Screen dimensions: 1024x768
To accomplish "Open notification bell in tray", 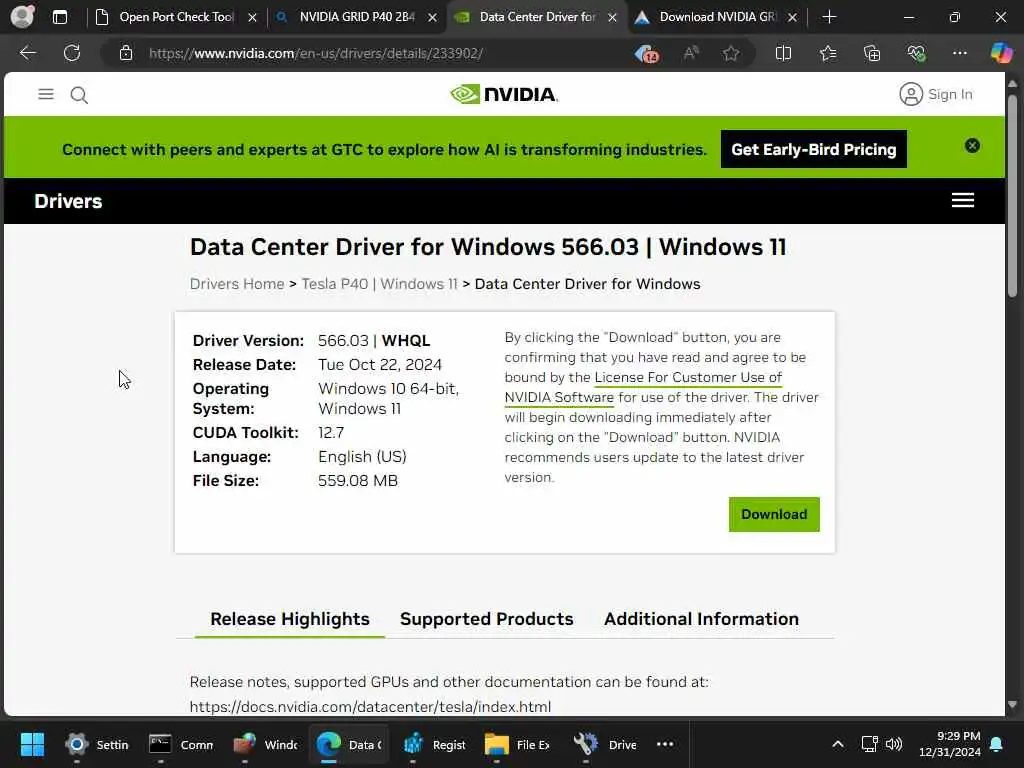I will coord(997,744).
